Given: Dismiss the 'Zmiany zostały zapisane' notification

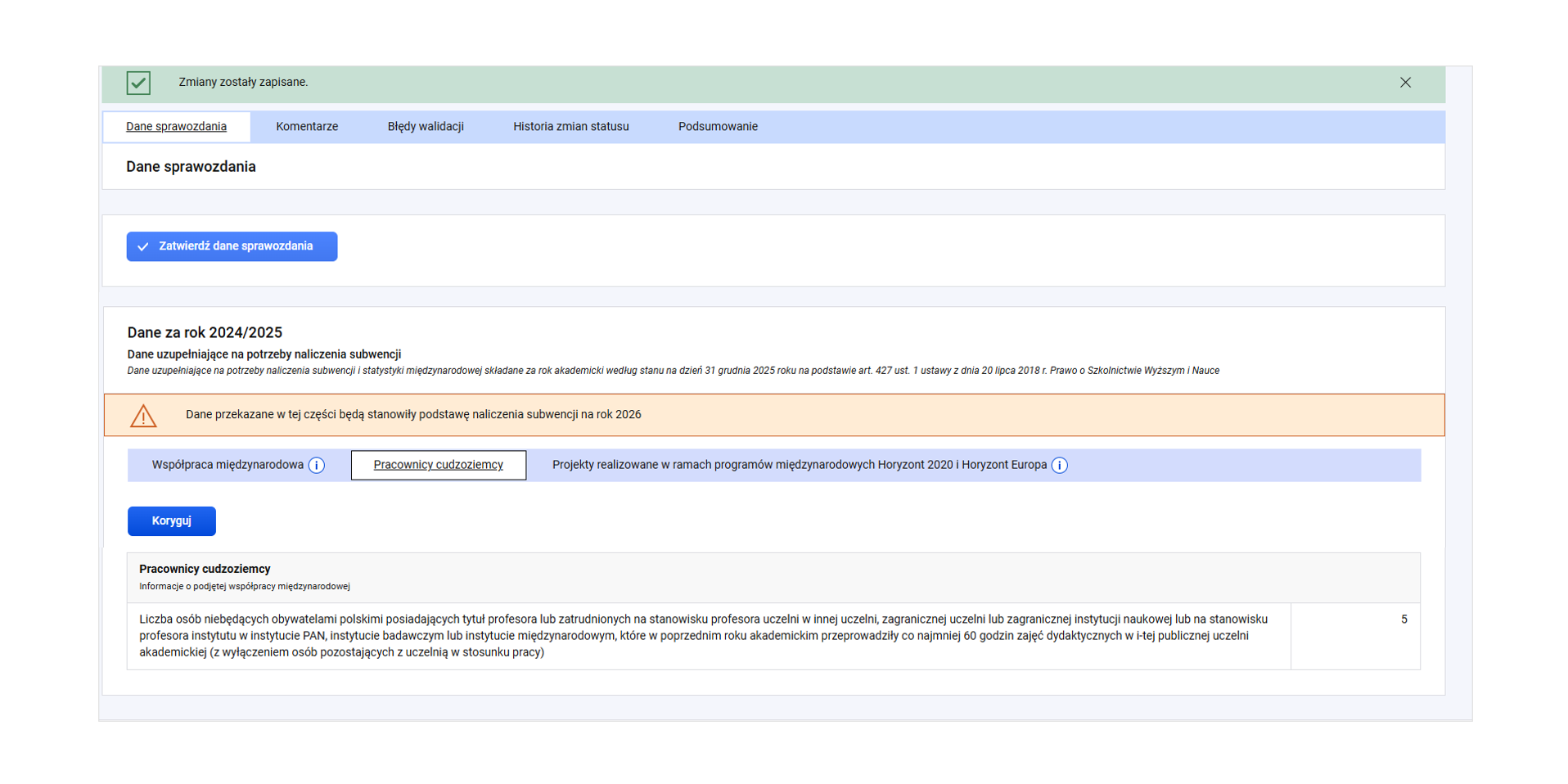Looking at the screenshot, I should click(x=1405, y=83).
